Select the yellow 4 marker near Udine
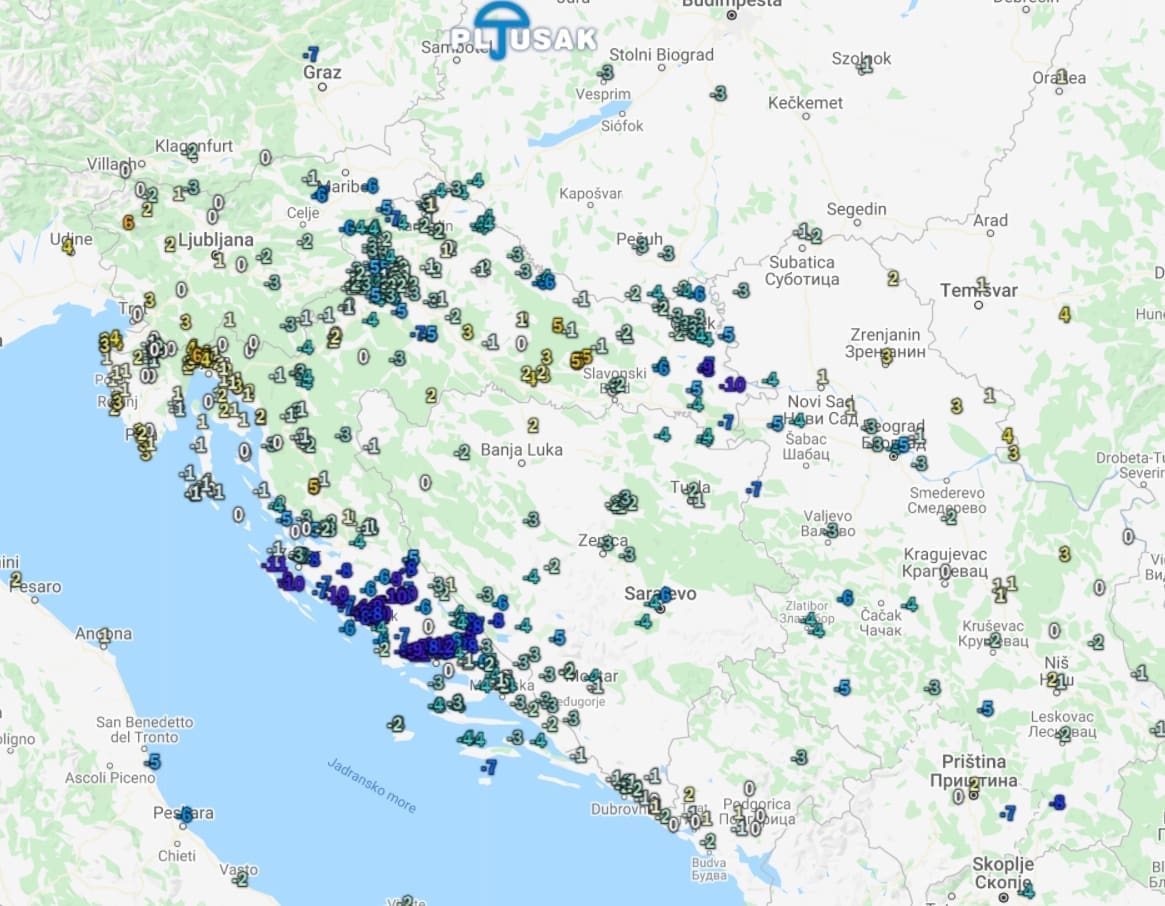1165x906 pixels. click(x=68, y=245)
